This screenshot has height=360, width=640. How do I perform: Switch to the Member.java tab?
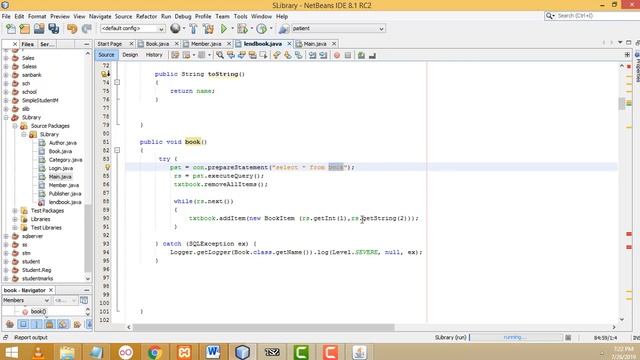tap(206, 44)
